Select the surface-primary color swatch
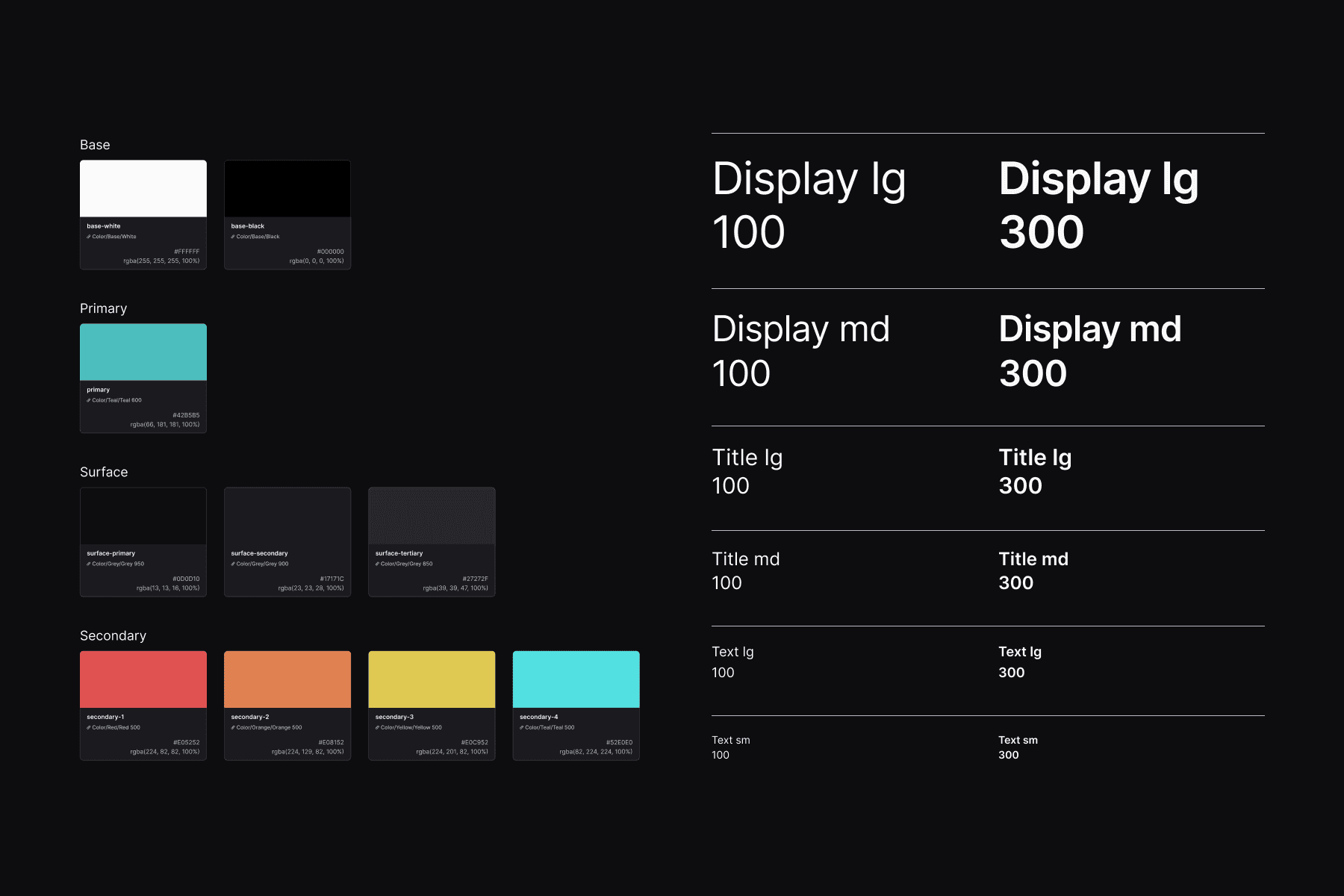This screenshot has width=1344, height=896. point(143,516)
